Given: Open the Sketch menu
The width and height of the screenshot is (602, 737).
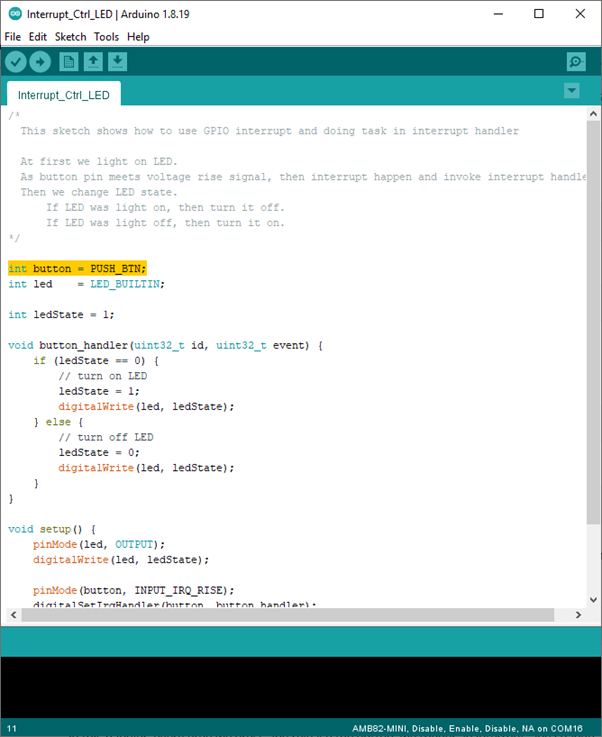Looking at the screenshot, I should click(x=70, y=37).
